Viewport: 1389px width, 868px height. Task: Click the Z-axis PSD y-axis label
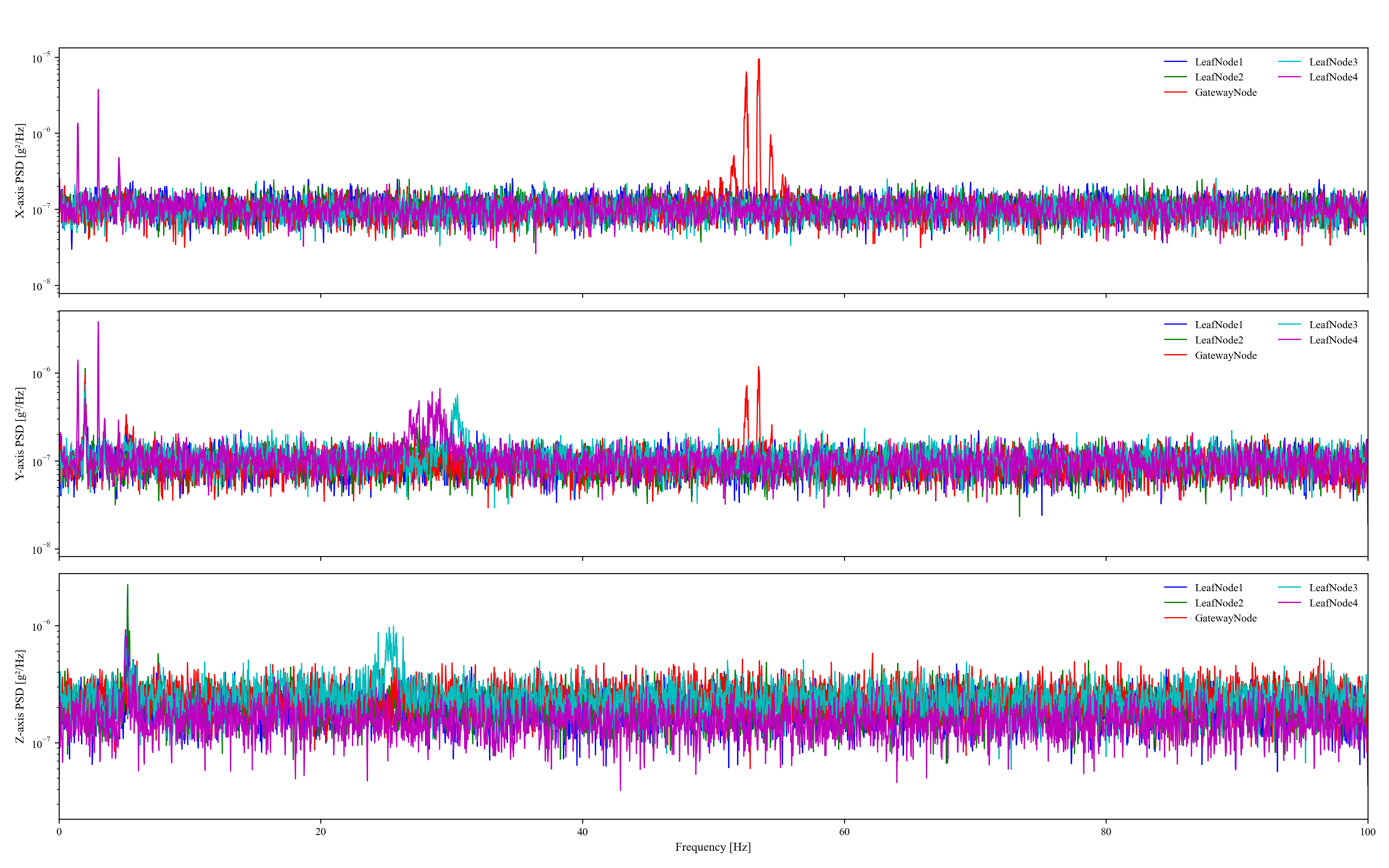(x=20, y=696)
